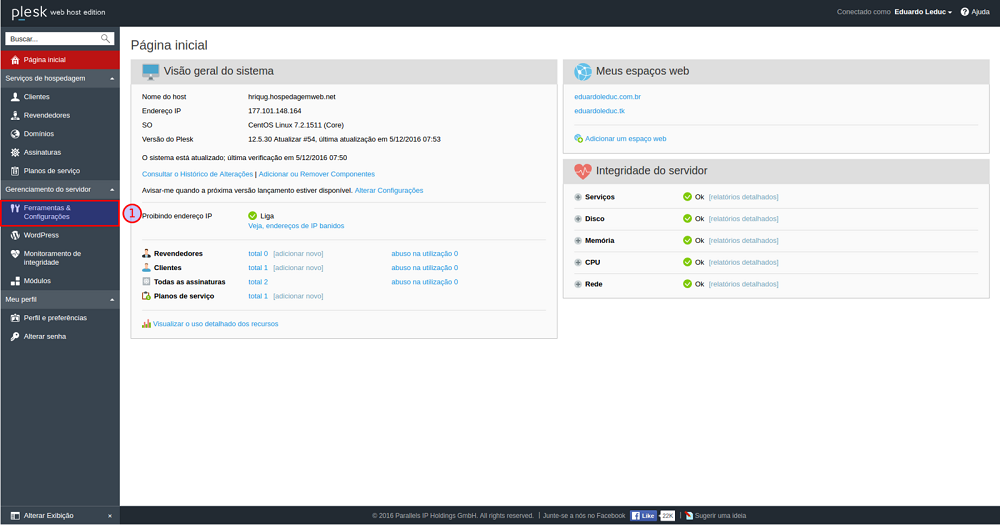
Task: Expand the Serviços integrity row
Action: (x=578, y=197)
